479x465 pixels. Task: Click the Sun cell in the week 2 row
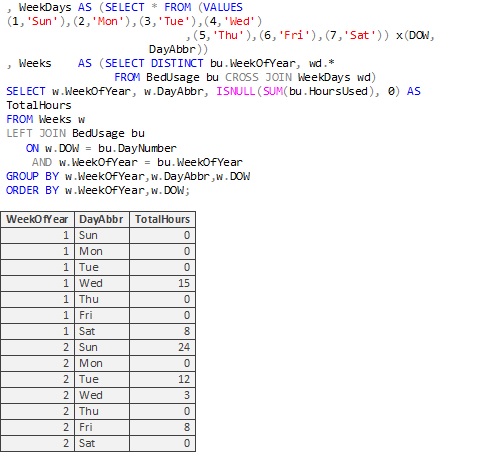[x=102, y=347]
